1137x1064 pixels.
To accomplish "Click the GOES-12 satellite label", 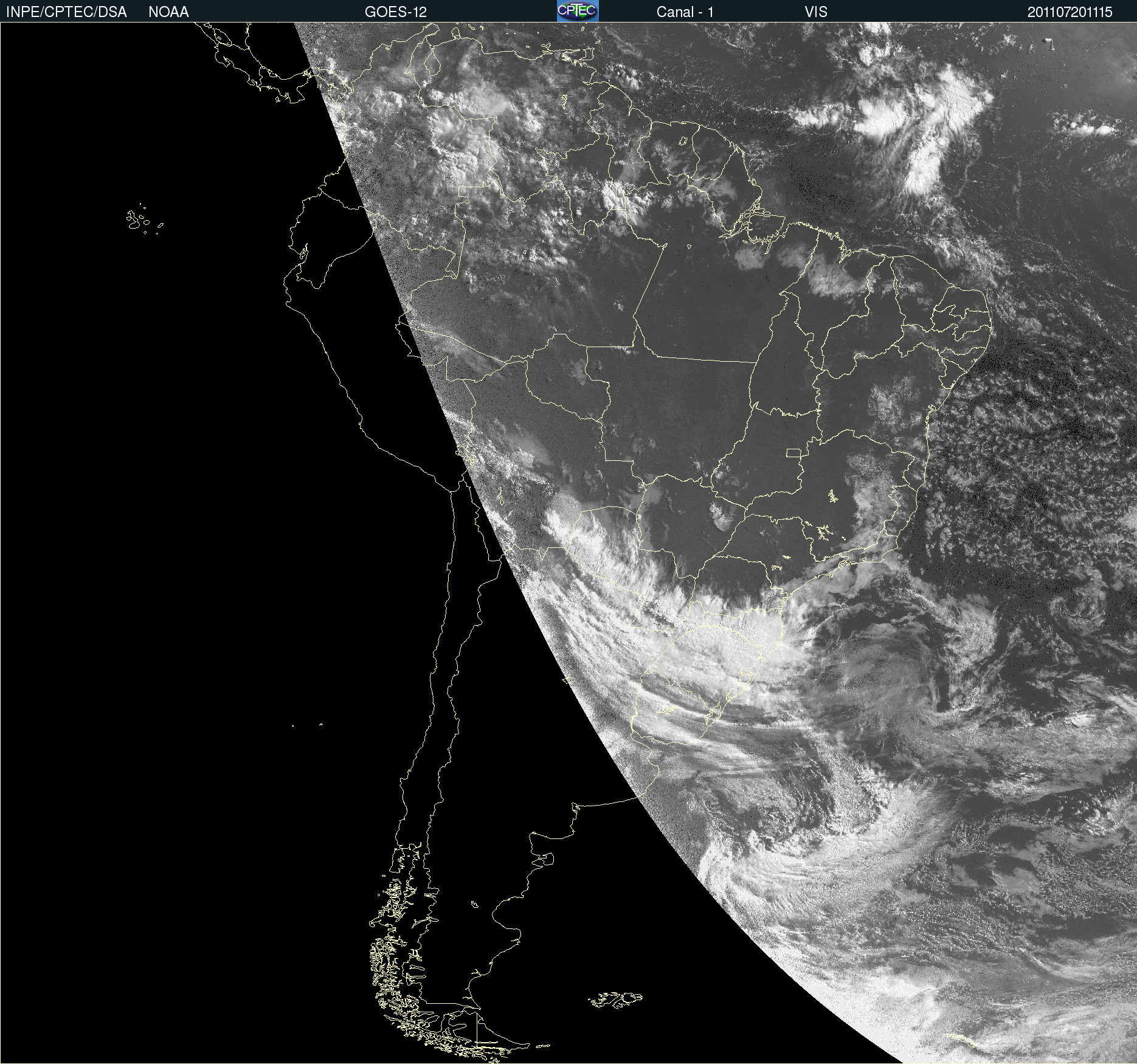I will (x=396, y=12).
